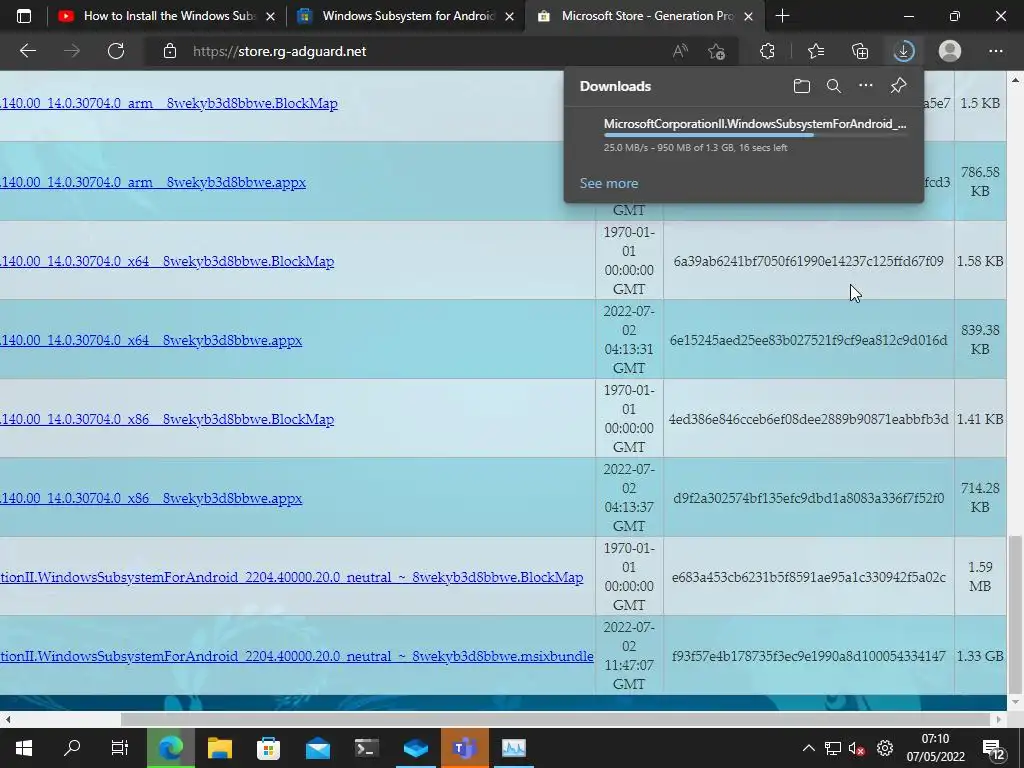Download the x86 appx file link
Viewport: 1024px width, 768px height.
click(x=151, y=498)
